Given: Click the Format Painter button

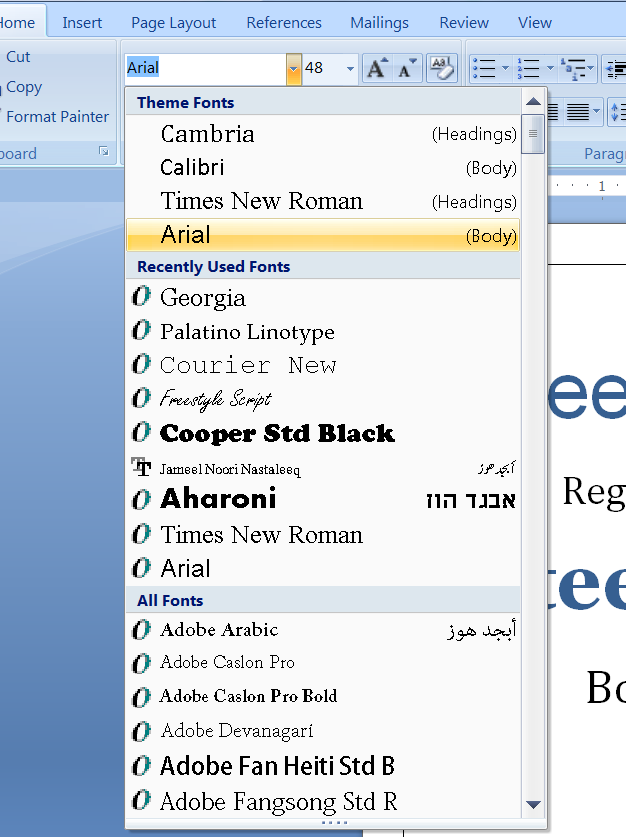Looking at the screenshot, I should tap(57, 116).
